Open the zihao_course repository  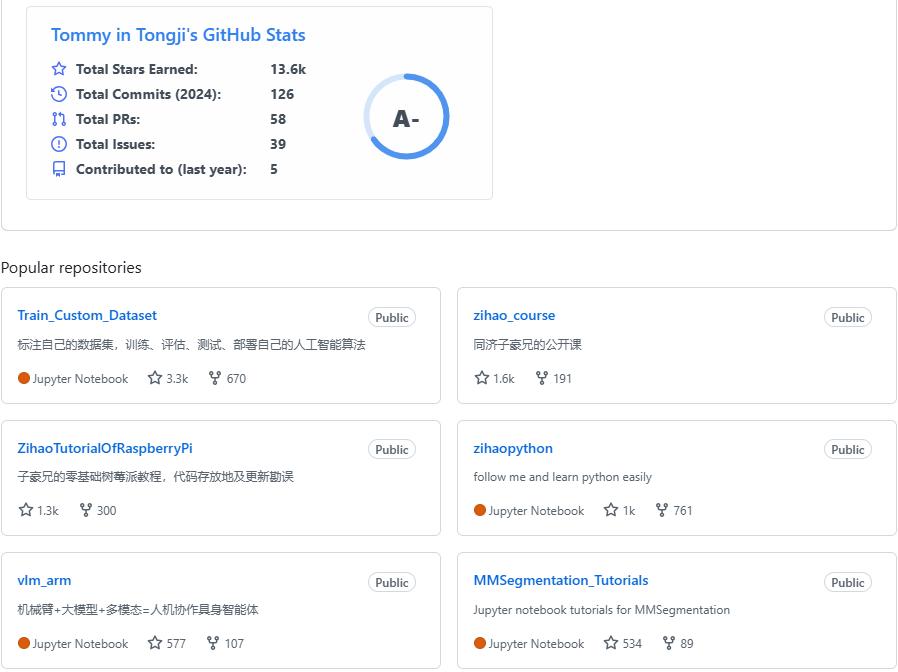514,315
